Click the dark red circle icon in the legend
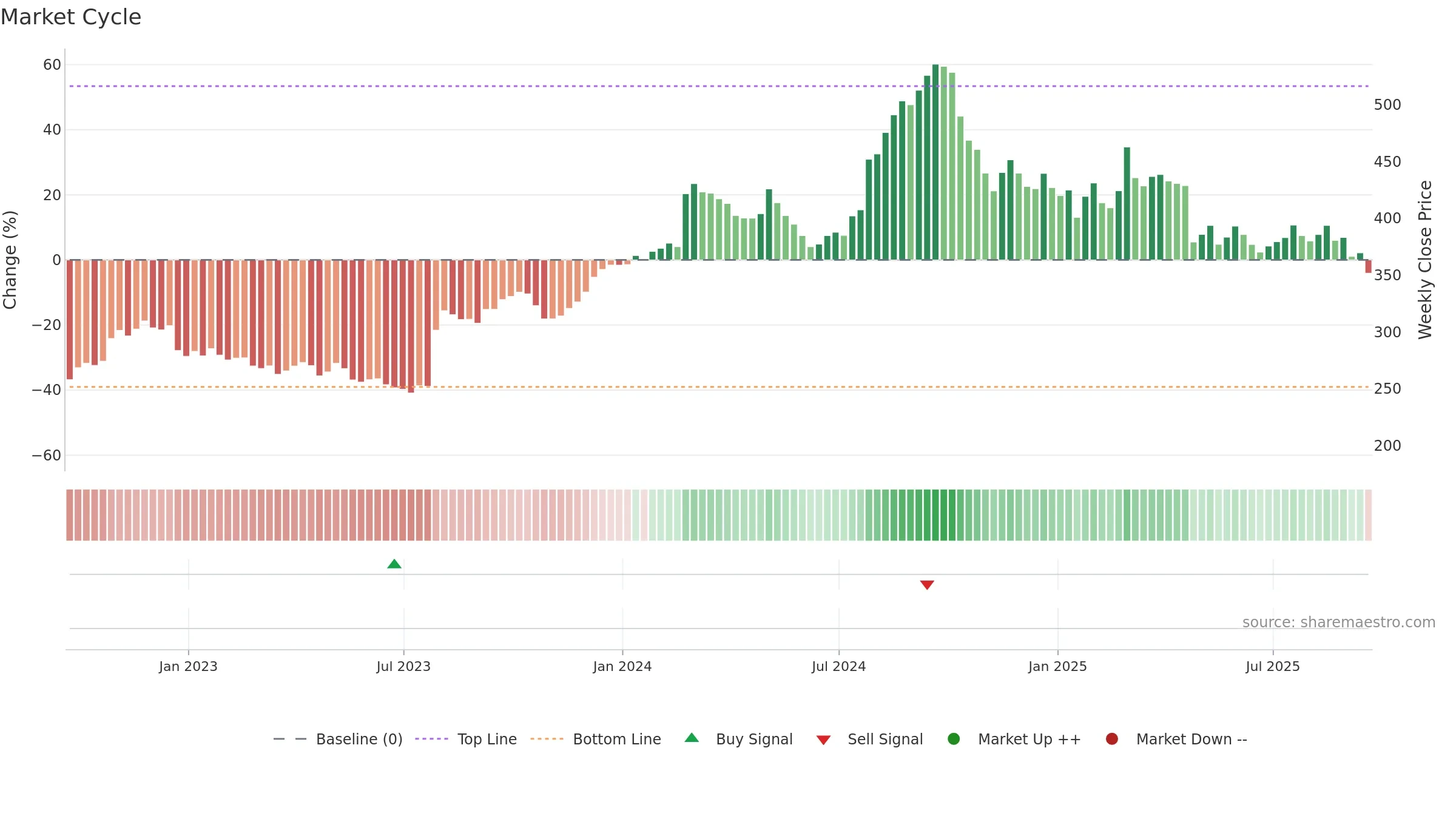Image resolution: width=1456 pixels, height=819 pixels. (x=1112, y=739)
